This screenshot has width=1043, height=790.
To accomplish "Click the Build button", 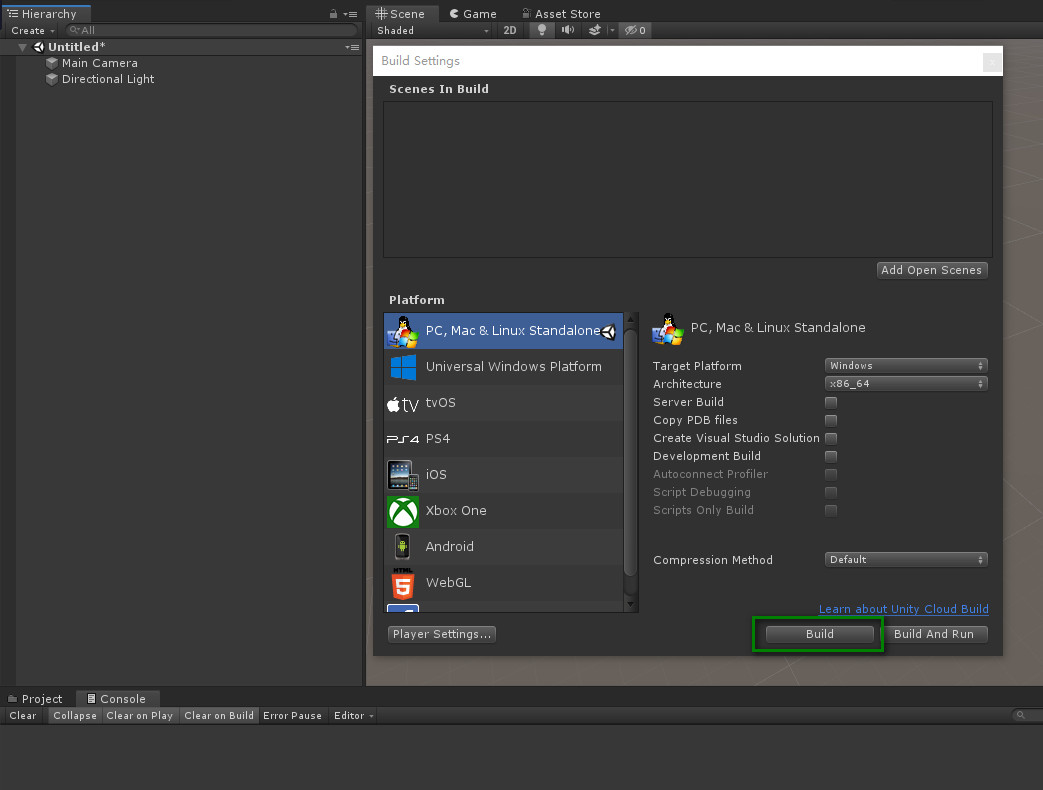I will pos(820,634).
